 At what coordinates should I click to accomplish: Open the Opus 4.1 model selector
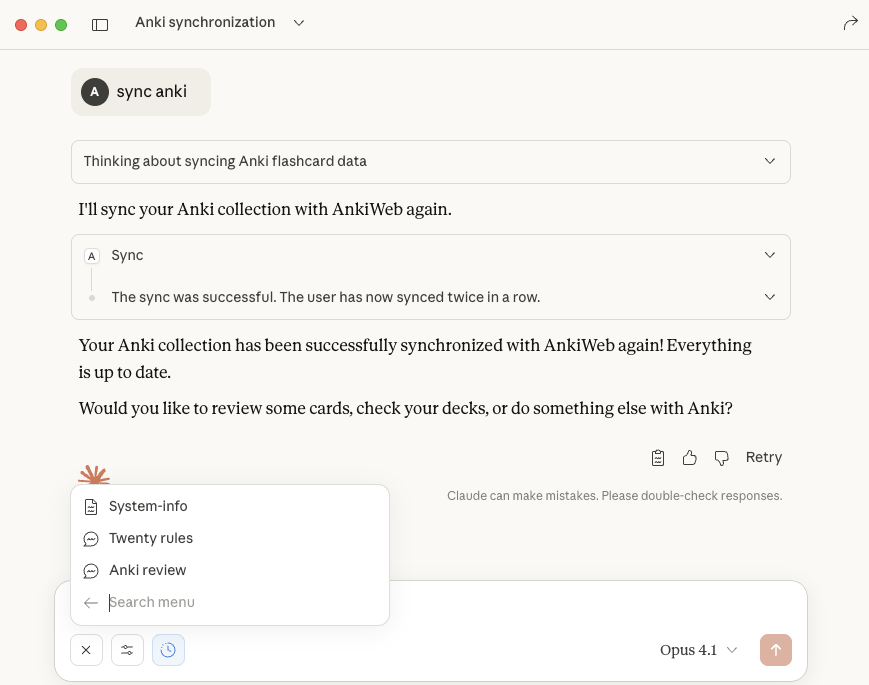point(698,650)
